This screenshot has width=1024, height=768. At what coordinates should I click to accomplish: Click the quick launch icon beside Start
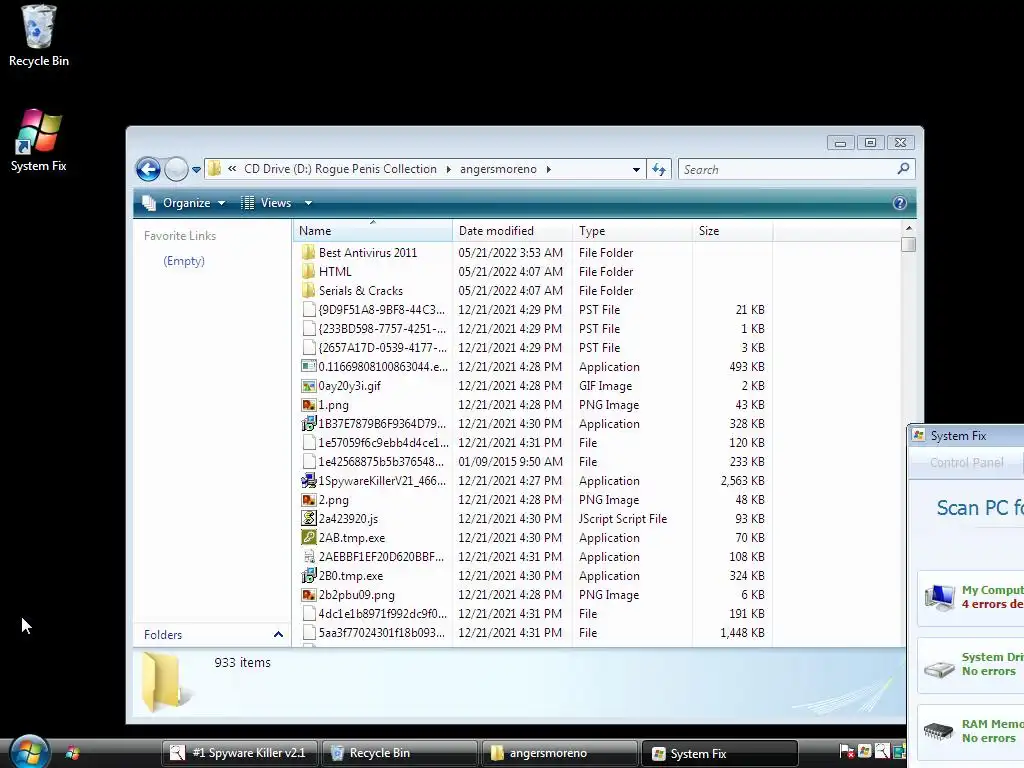[72, 753]
